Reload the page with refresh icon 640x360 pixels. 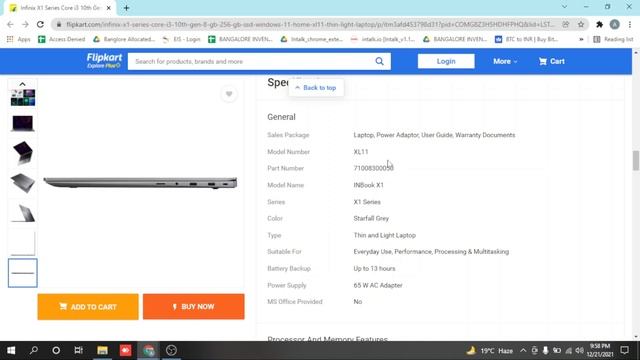click(x=40, y=24)
